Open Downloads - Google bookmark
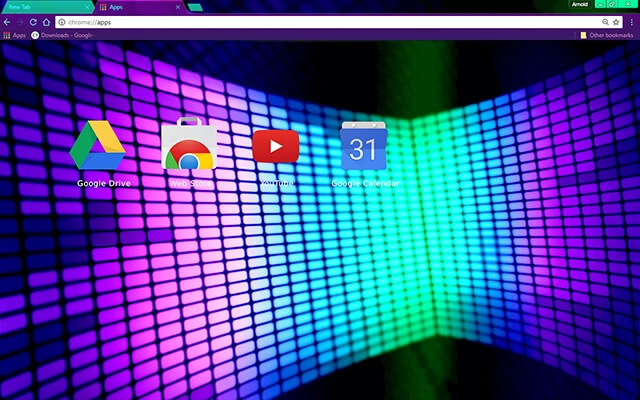Screen dimensions: 640x400 pos(63,36)
